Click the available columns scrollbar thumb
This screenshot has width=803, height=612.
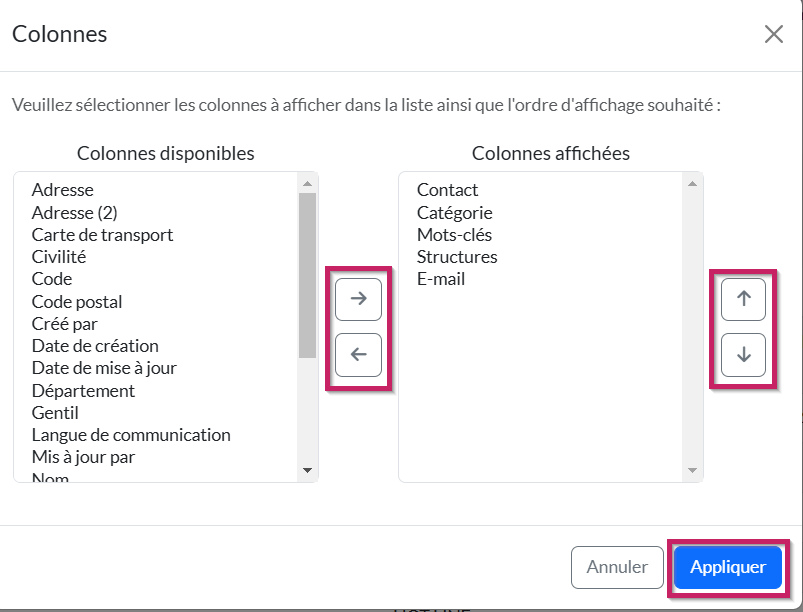coord(307,275)
